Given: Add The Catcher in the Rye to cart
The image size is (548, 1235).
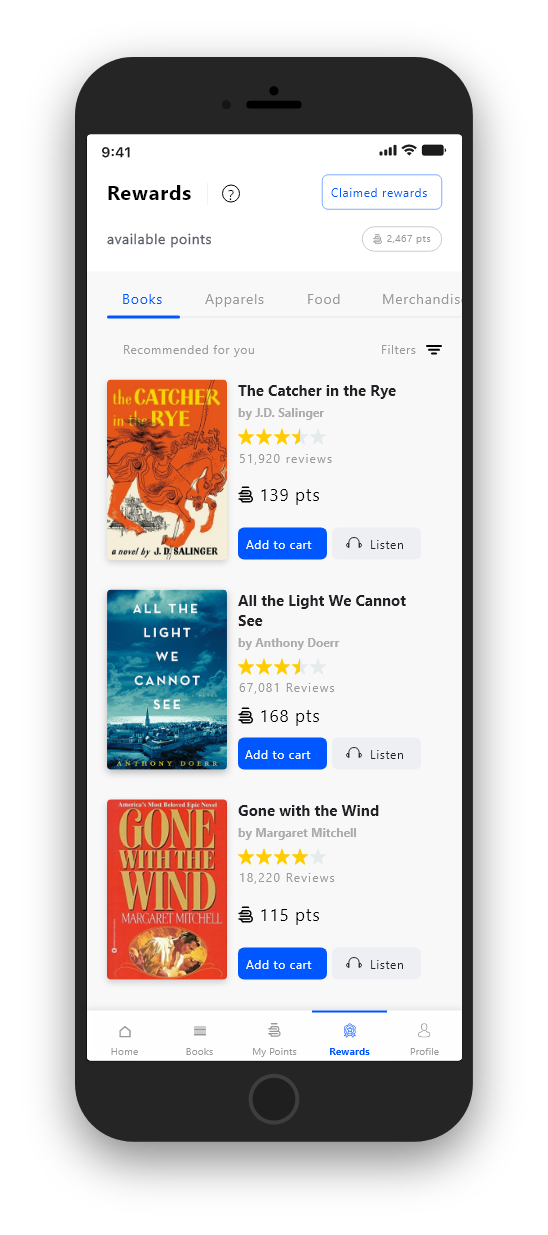Looking at the screenshot, I should 282,544.
